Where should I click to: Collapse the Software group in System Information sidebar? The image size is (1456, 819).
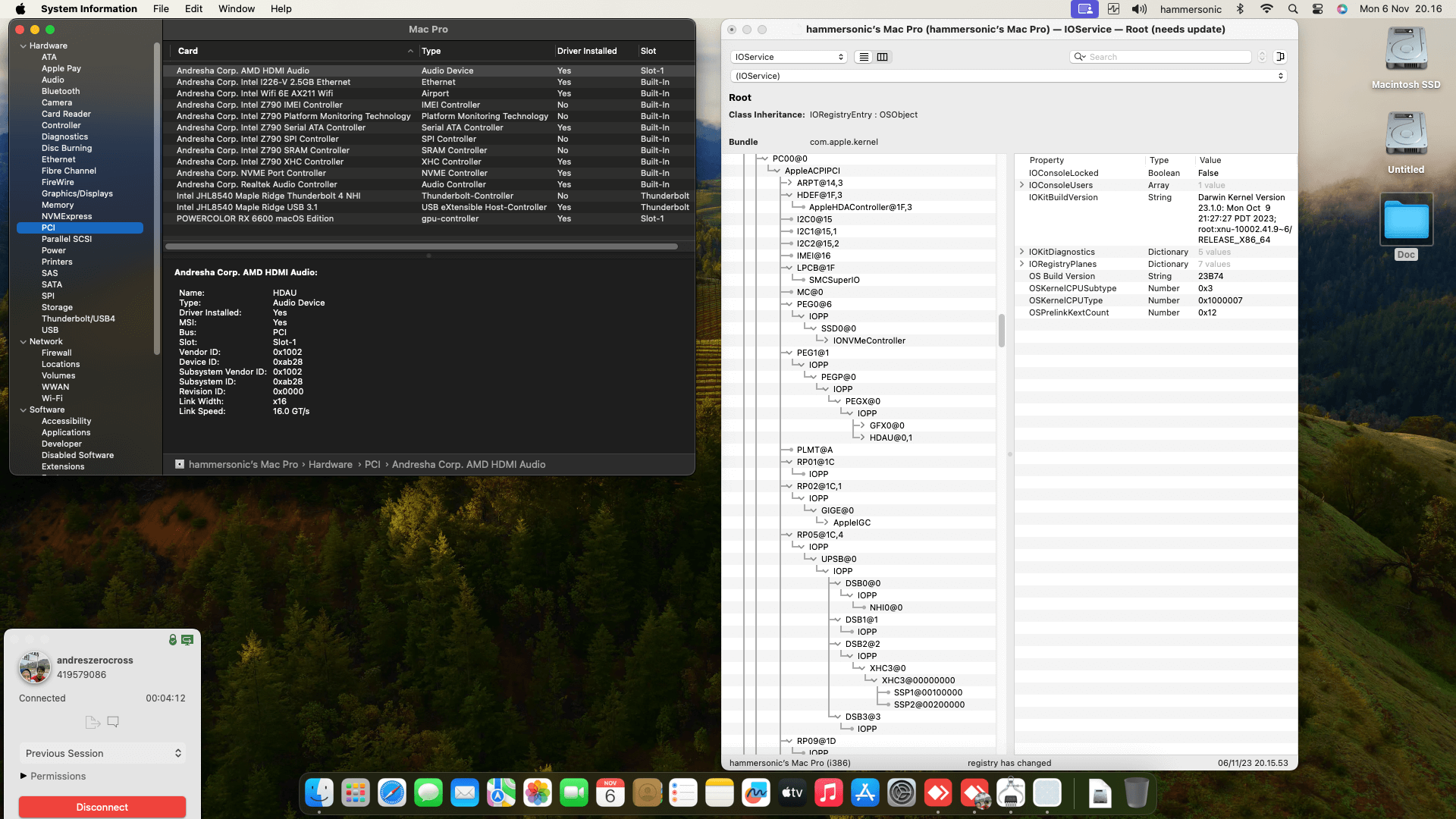23,410
